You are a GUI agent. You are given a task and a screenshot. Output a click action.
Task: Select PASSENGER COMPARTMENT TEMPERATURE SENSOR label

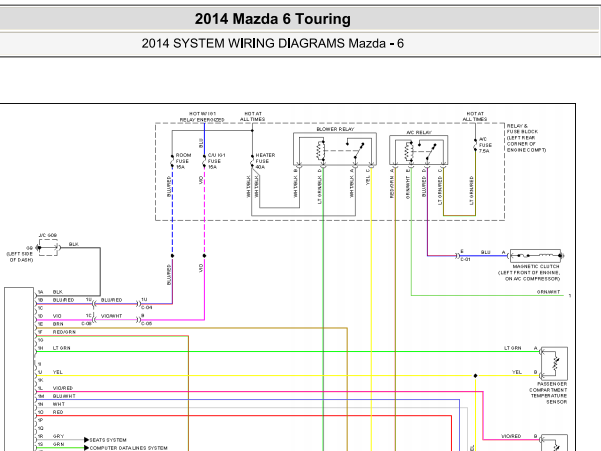point(548,393)
